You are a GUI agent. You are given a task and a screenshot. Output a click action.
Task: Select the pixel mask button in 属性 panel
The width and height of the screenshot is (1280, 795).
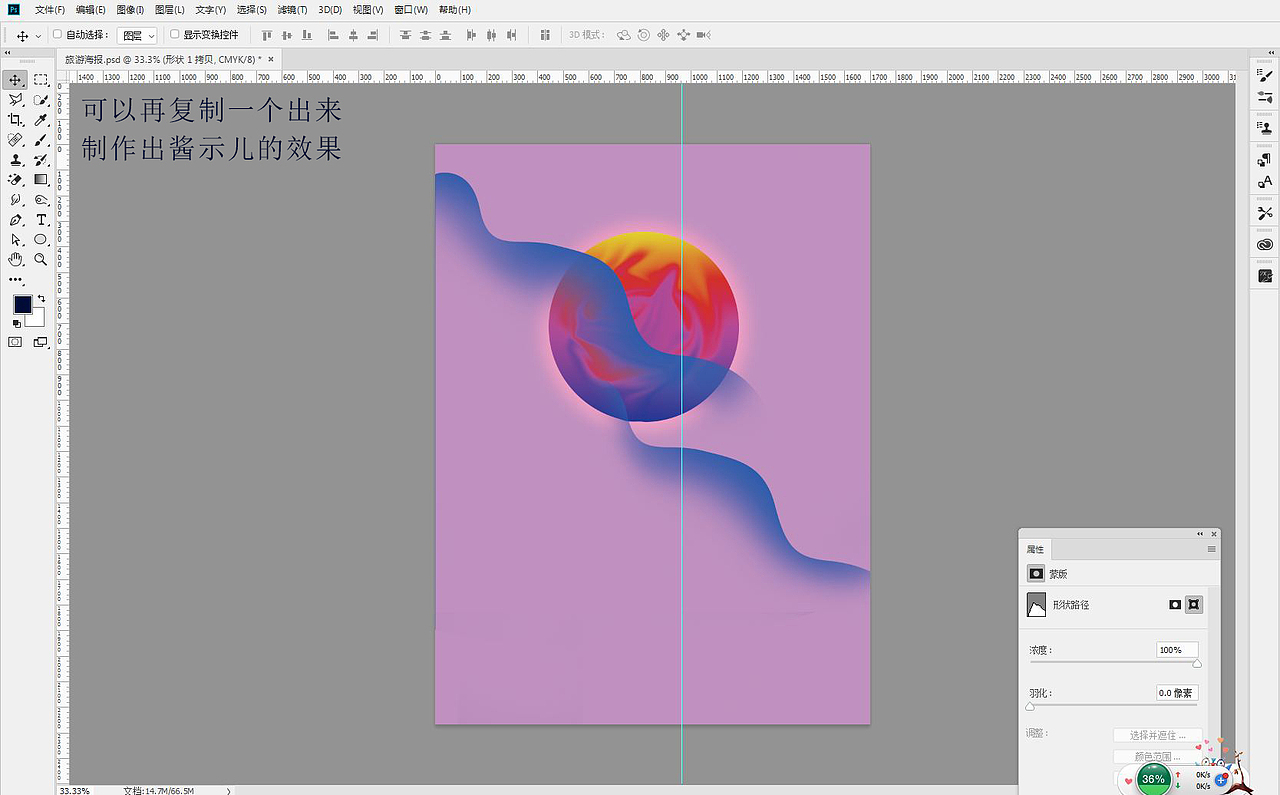point(1175,605)
